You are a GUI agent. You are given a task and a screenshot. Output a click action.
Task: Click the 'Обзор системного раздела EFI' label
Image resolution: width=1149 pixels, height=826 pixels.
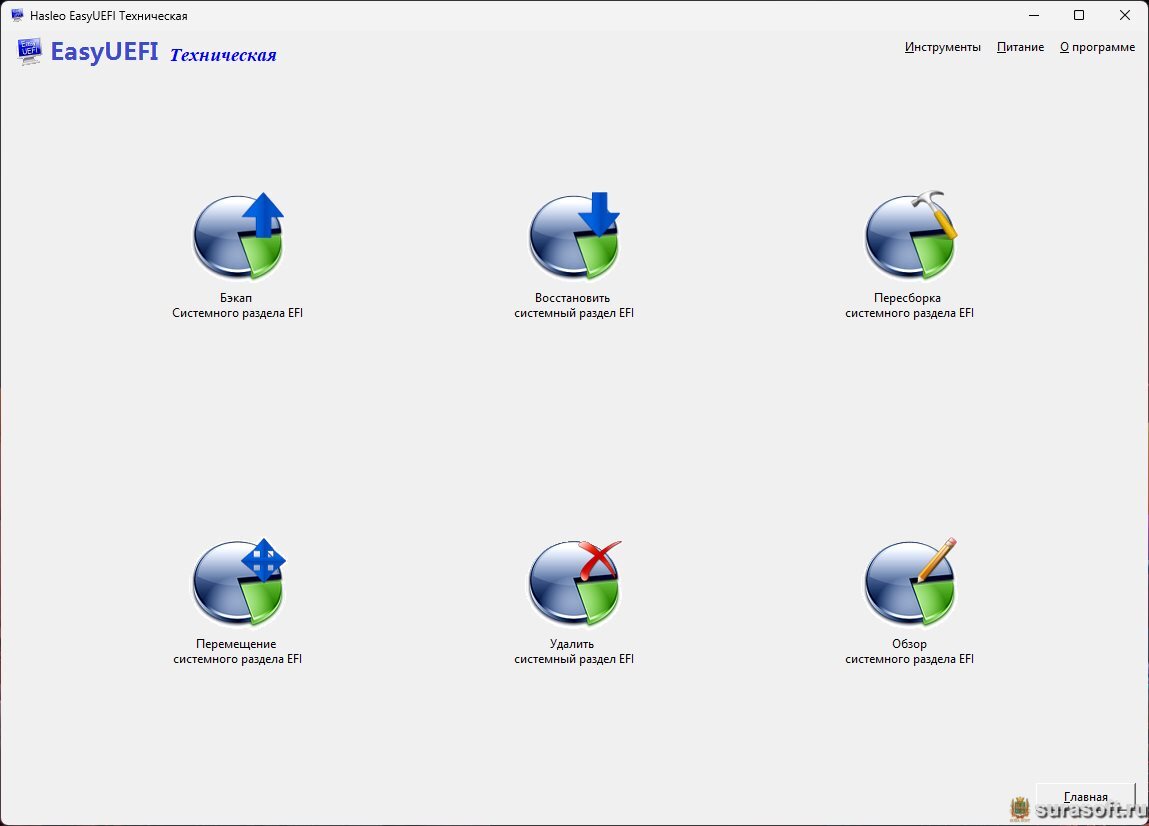click(x=909, y=652)
